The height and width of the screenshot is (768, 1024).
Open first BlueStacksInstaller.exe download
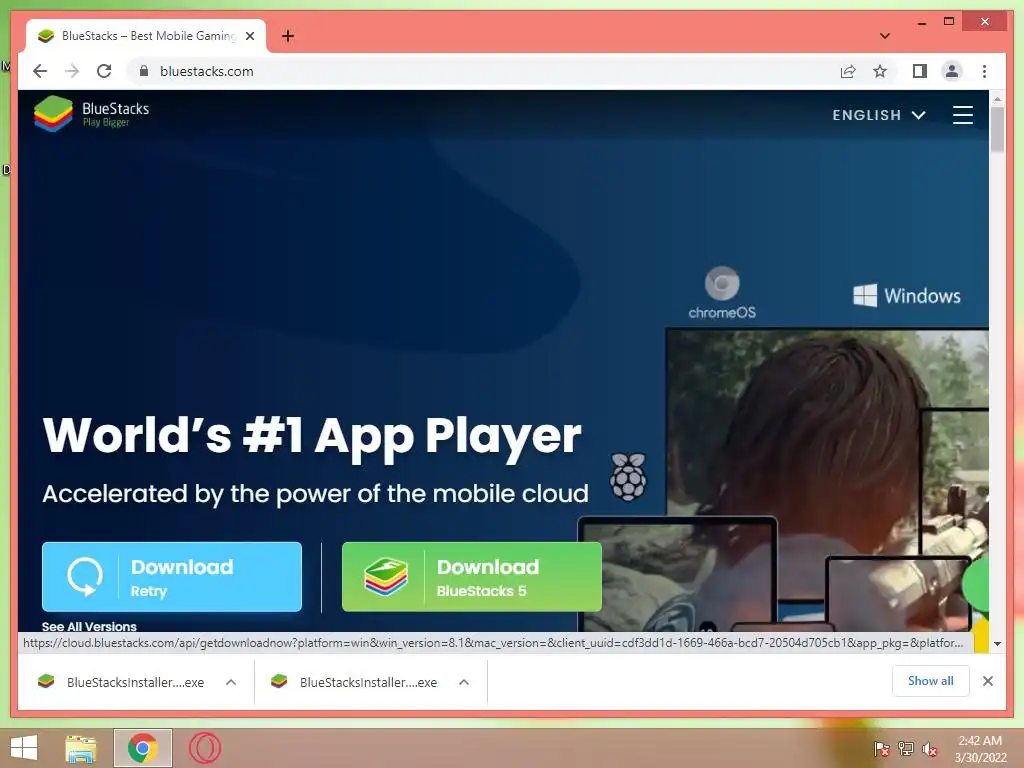point(121,682)
